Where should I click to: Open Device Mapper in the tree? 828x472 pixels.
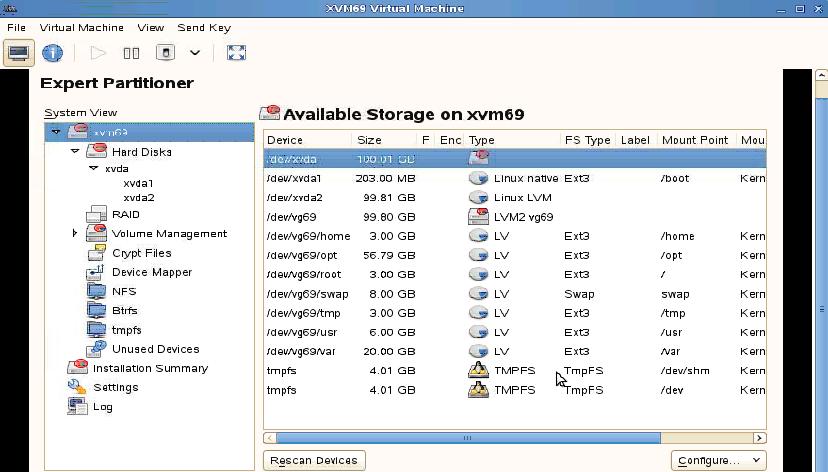tap(151, 272)
